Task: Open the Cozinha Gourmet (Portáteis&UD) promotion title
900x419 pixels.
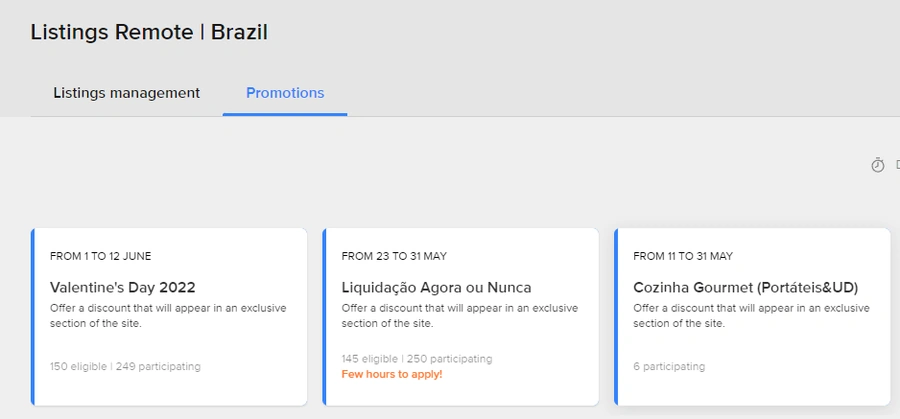Action: [746, 287]
